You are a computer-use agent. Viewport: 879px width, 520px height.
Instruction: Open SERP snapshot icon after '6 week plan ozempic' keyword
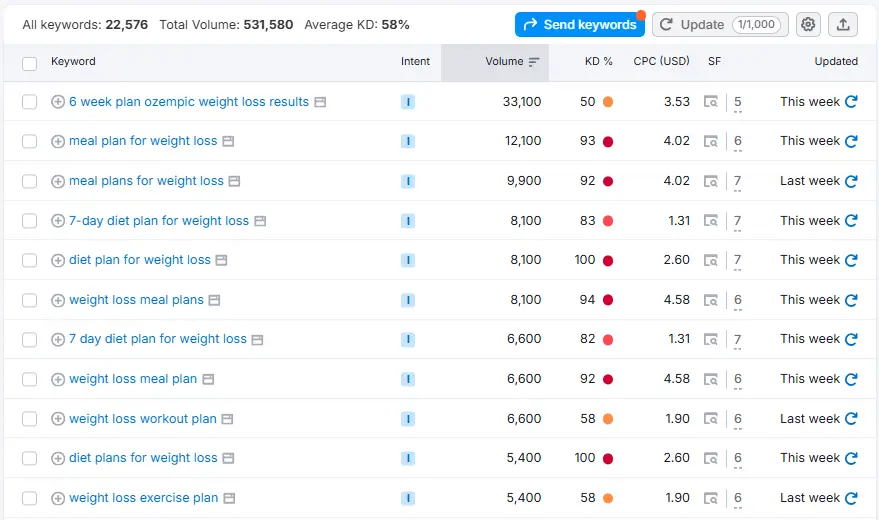point(320,102)
